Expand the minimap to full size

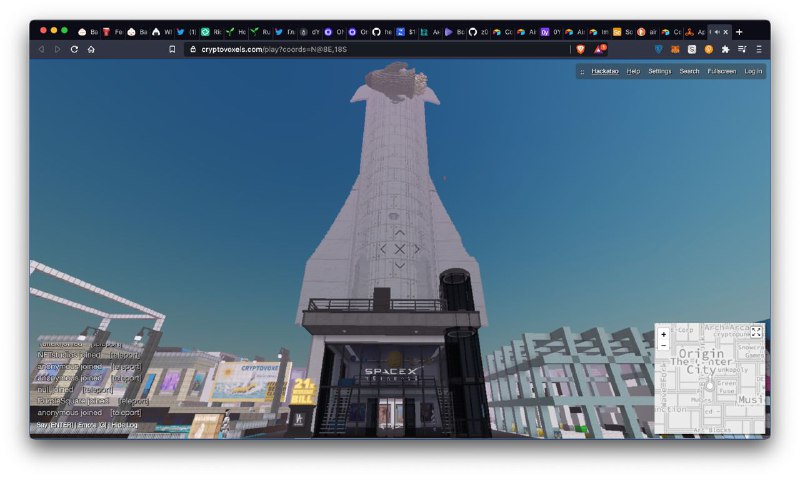(x=756, y=332)
